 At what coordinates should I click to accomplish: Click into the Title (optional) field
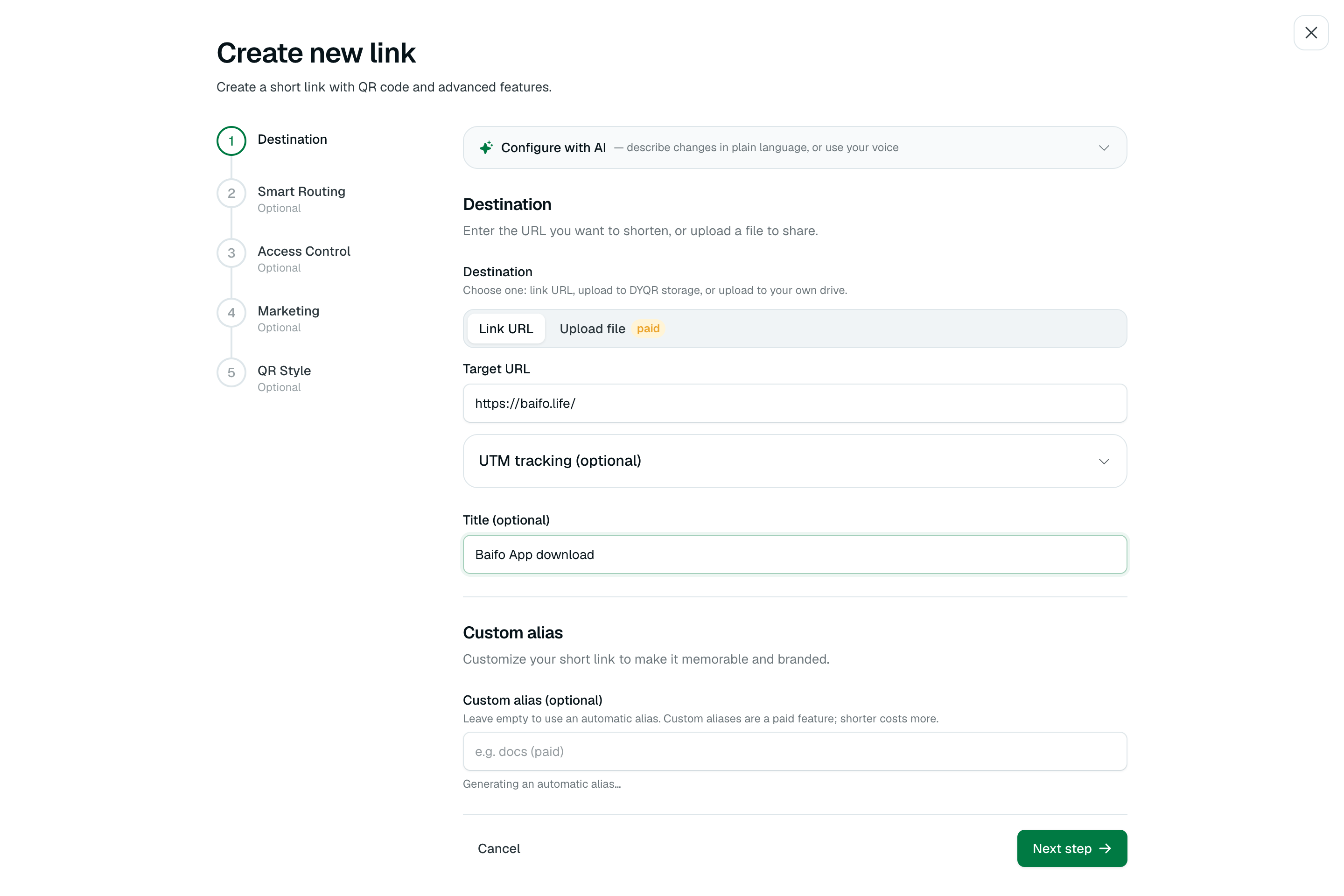point(795,554)
